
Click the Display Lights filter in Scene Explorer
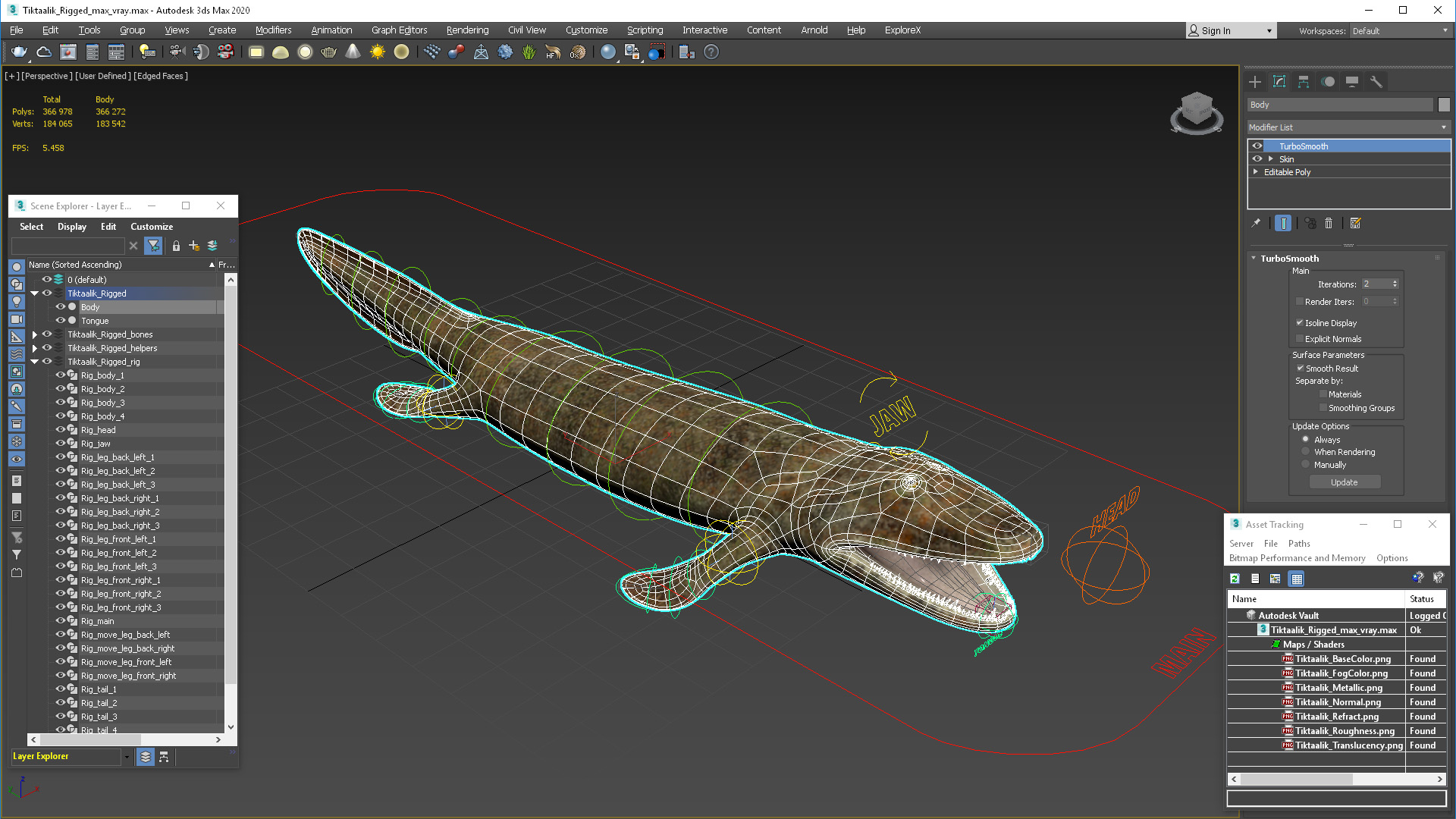pos(16,302)
